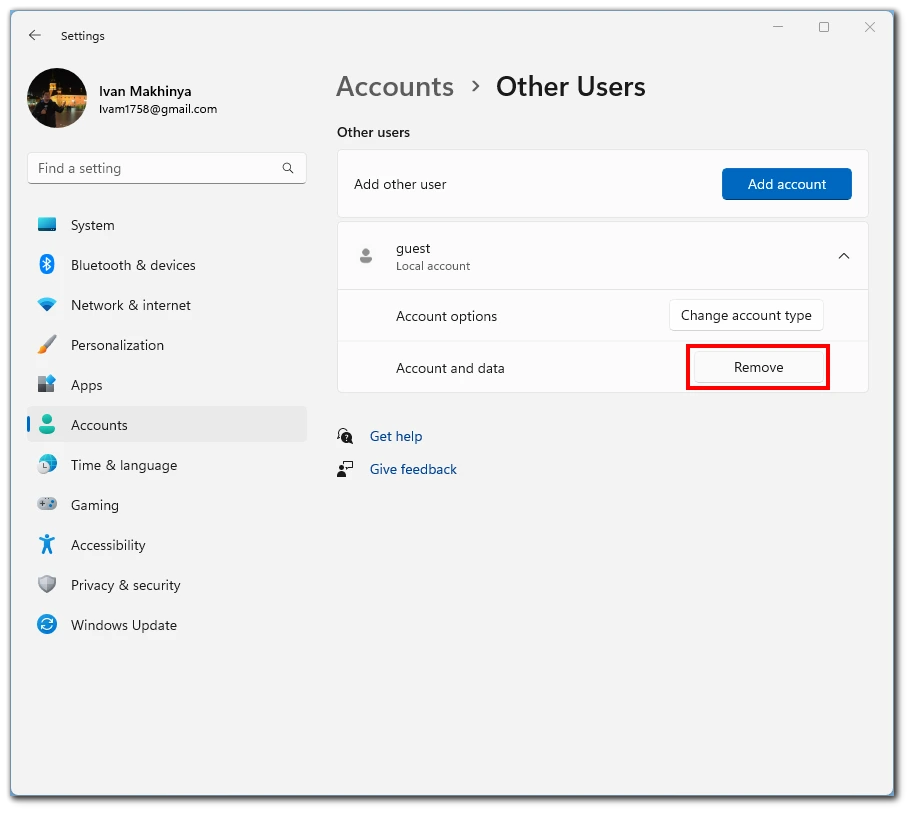Remove the guest account and data
912x814 pixels.
point(758,367)
